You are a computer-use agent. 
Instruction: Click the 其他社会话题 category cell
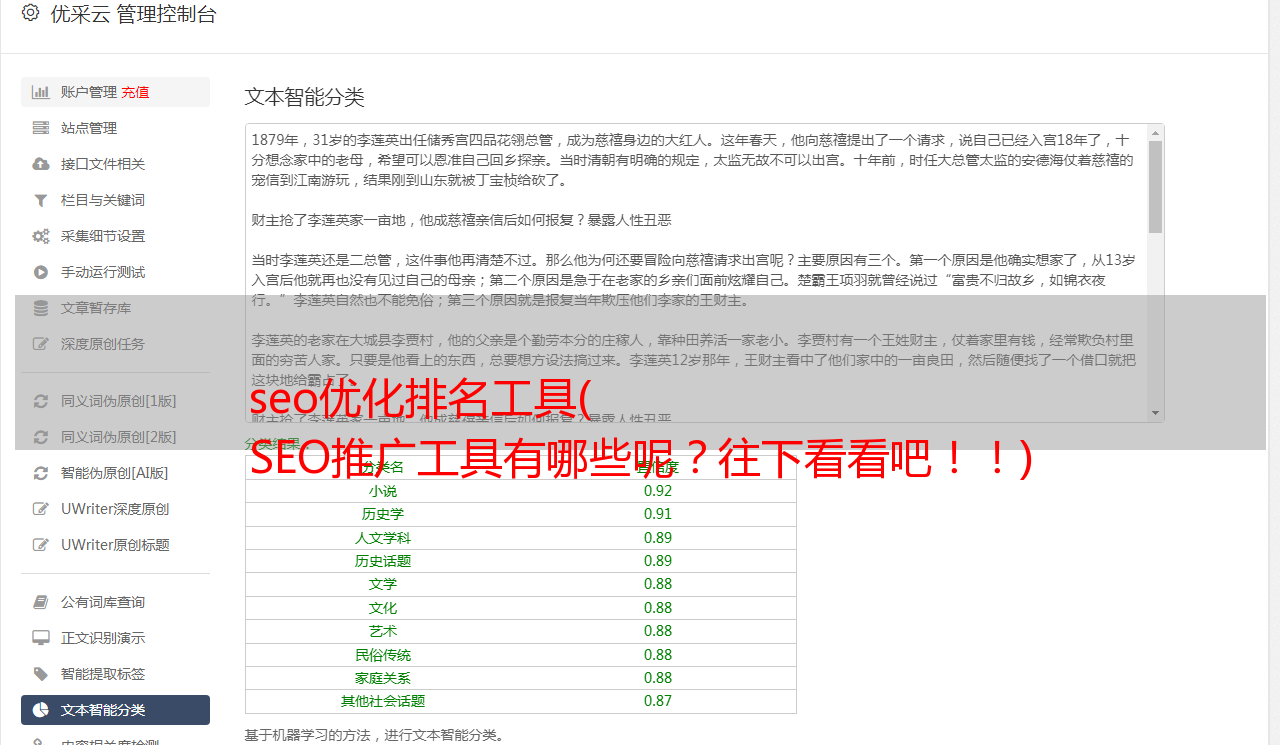click(383, 701)
